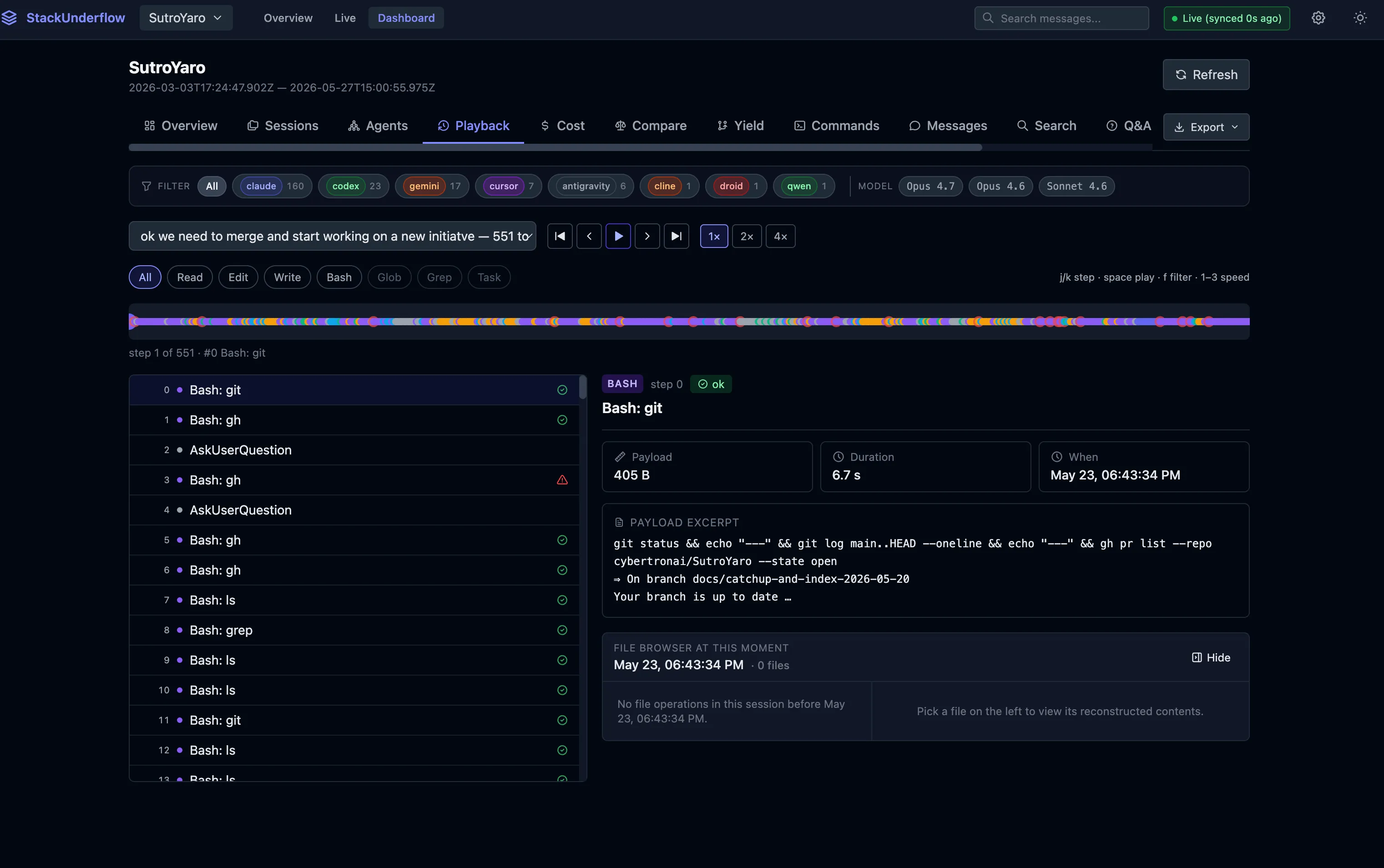
Task: Open the Messages tab
Action: pos(948,126)
